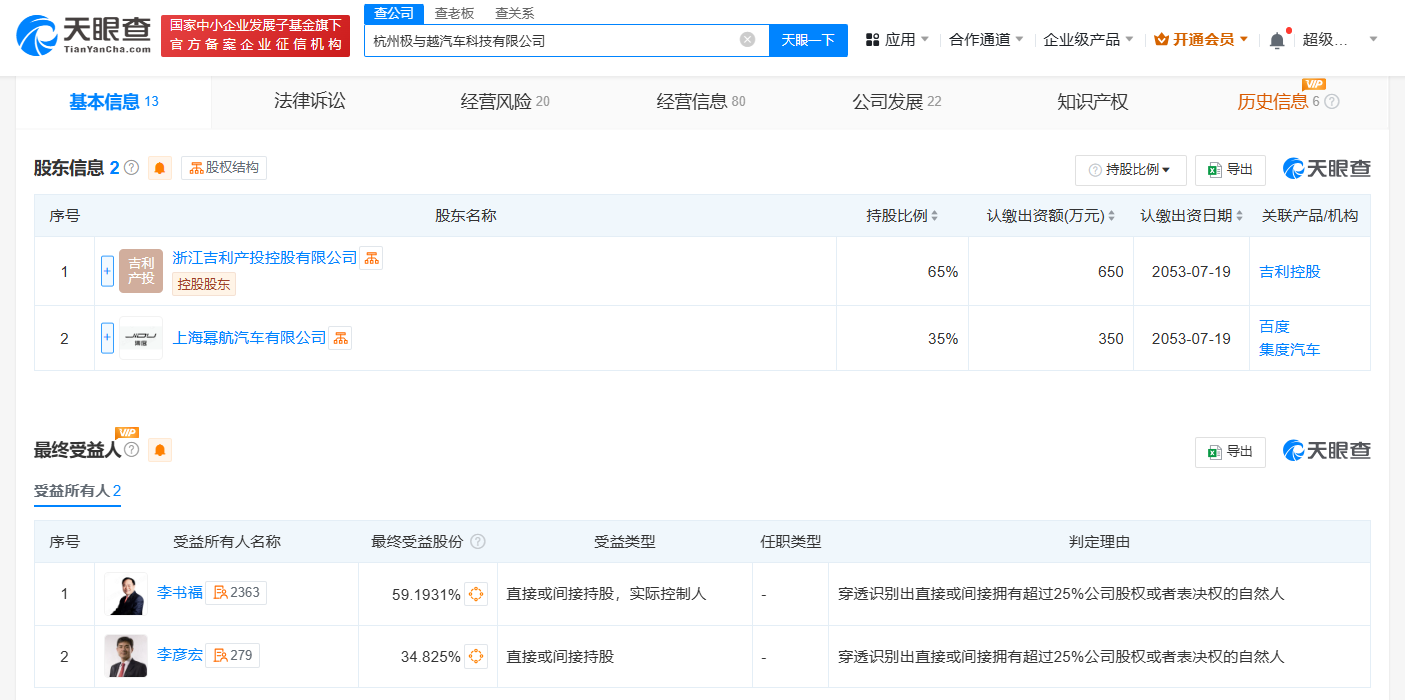Viewport: 1405px width, 700px height.
Task: Select the 34.825% beneficiary share value
Action: (x=430, y=657)
